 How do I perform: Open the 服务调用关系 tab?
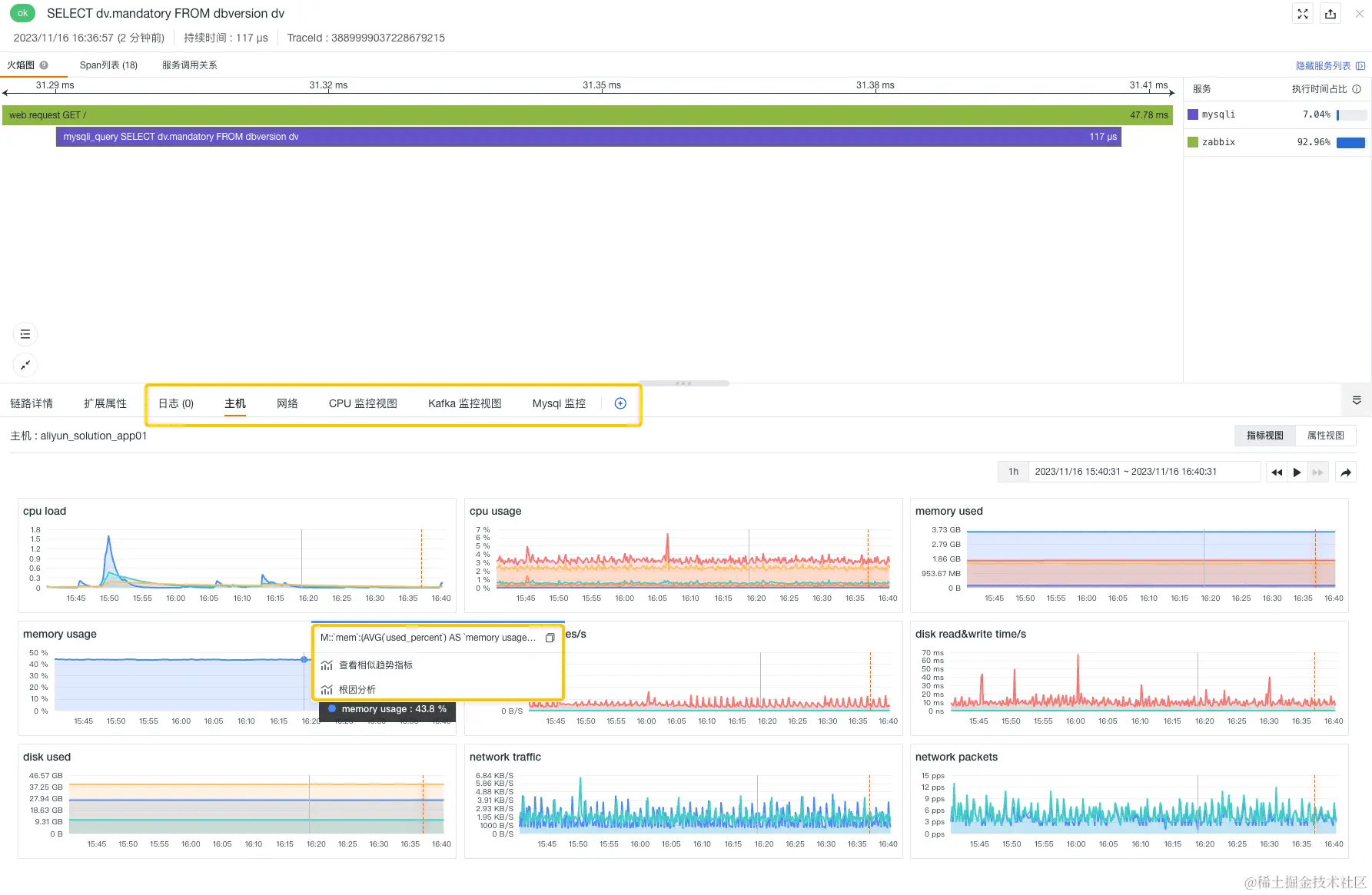click(189, 65)
